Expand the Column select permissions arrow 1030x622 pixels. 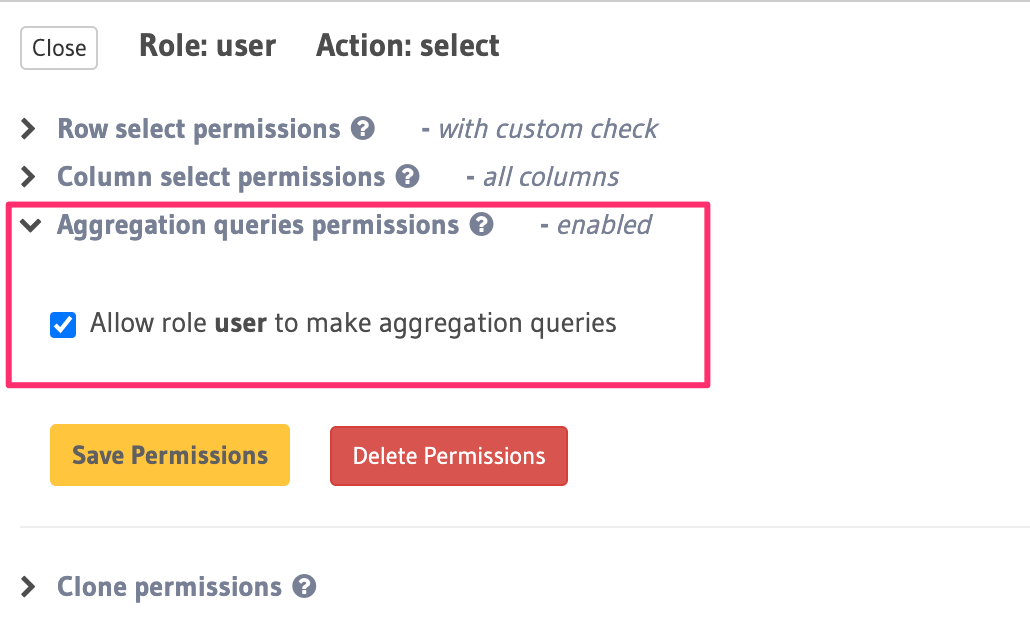pos(30,177)
